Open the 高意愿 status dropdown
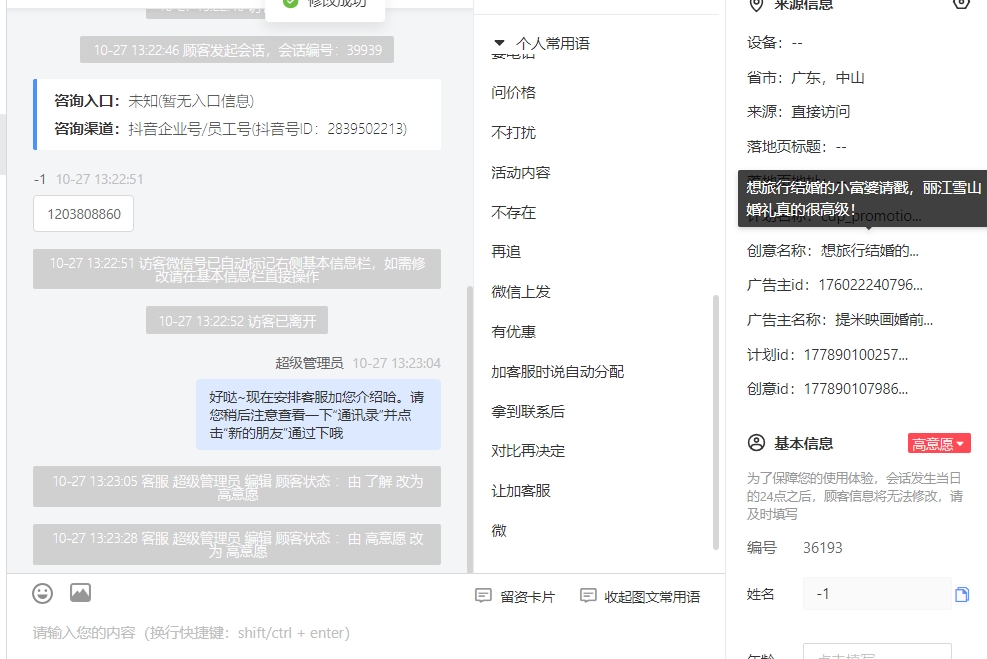The height and width of the screenshot is (659, 987). [x=939, y=443]
